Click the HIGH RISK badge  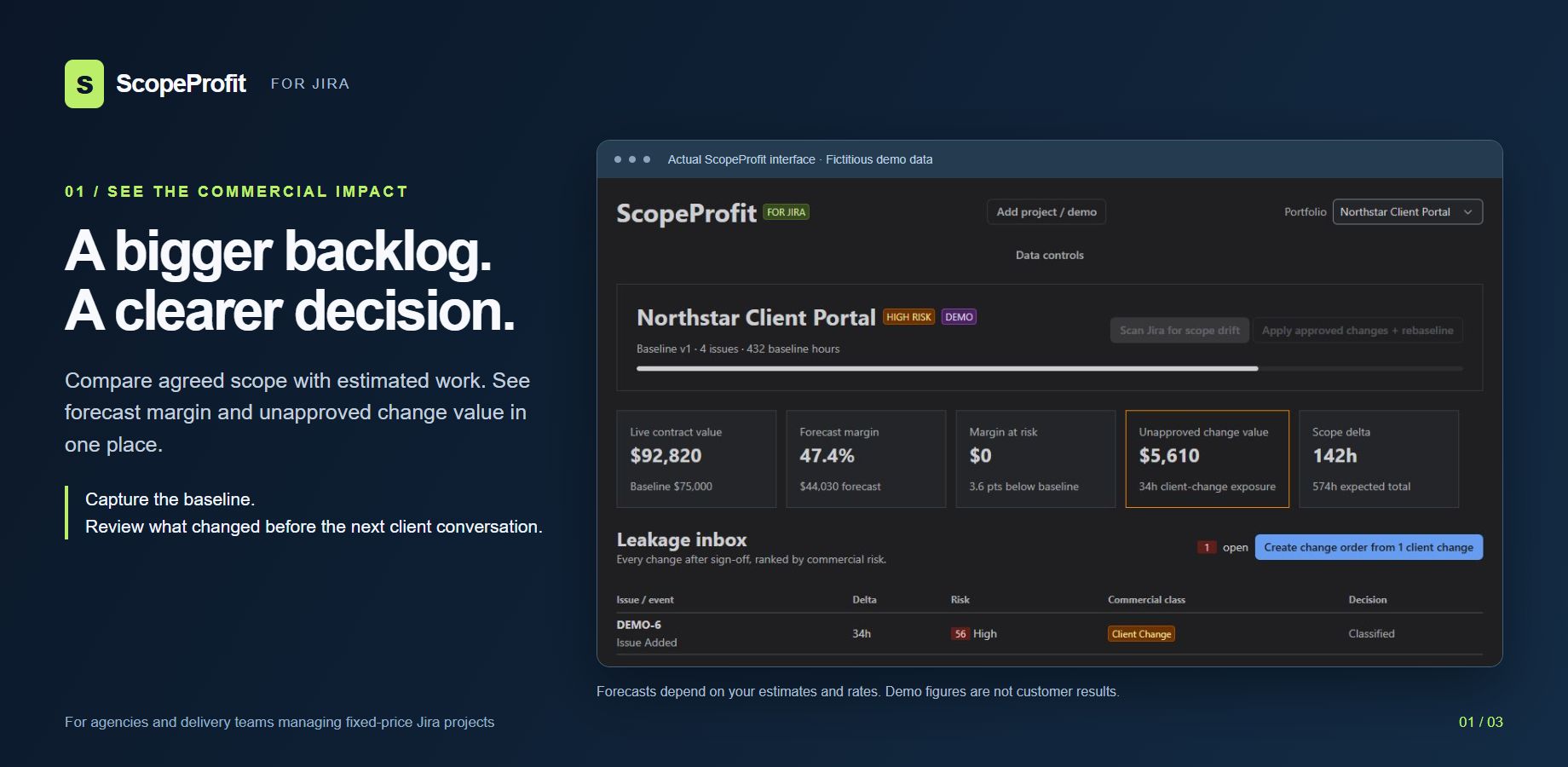pyautogui.click(x=908, y=317)
